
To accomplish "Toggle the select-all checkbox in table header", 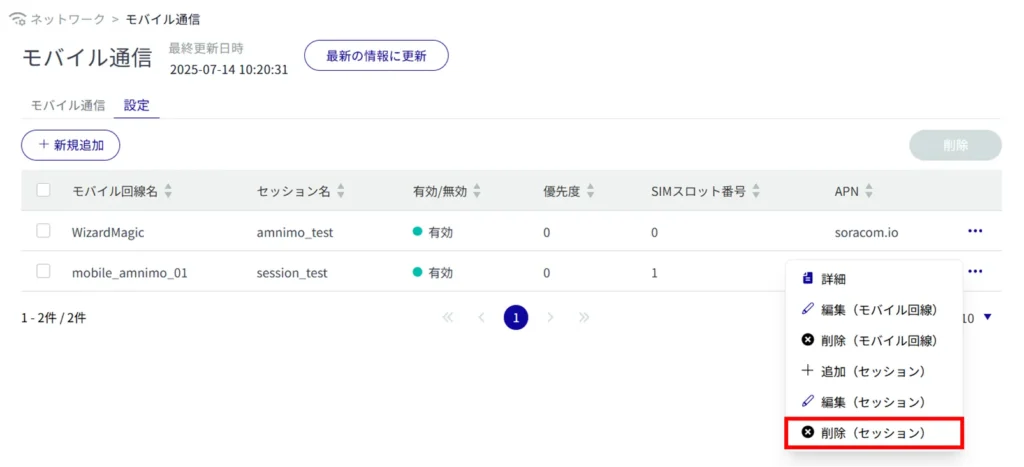I will click(x=43, y=190).
